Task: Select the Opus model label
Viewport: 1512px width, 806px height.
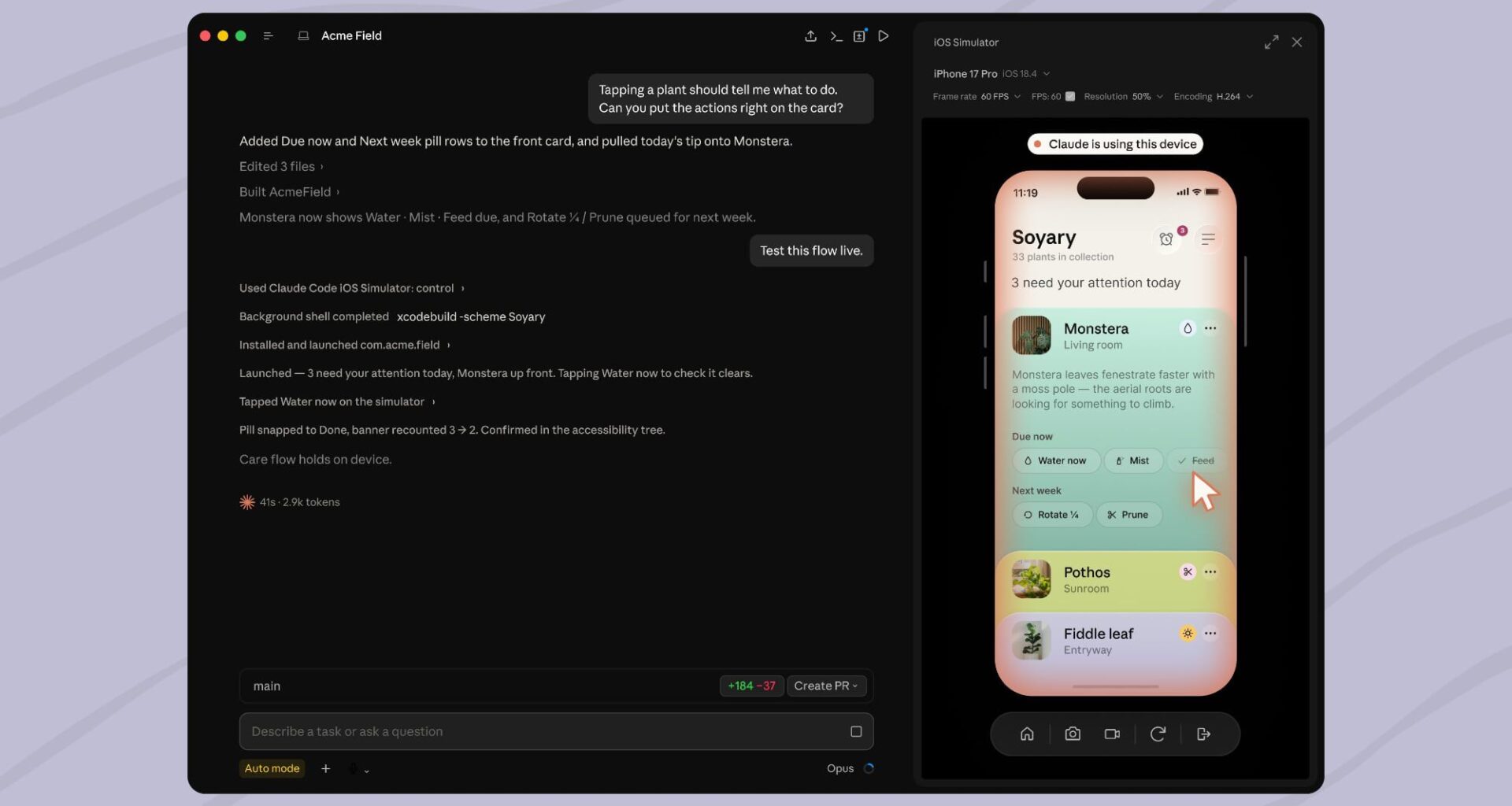Action: coord(839,768)
